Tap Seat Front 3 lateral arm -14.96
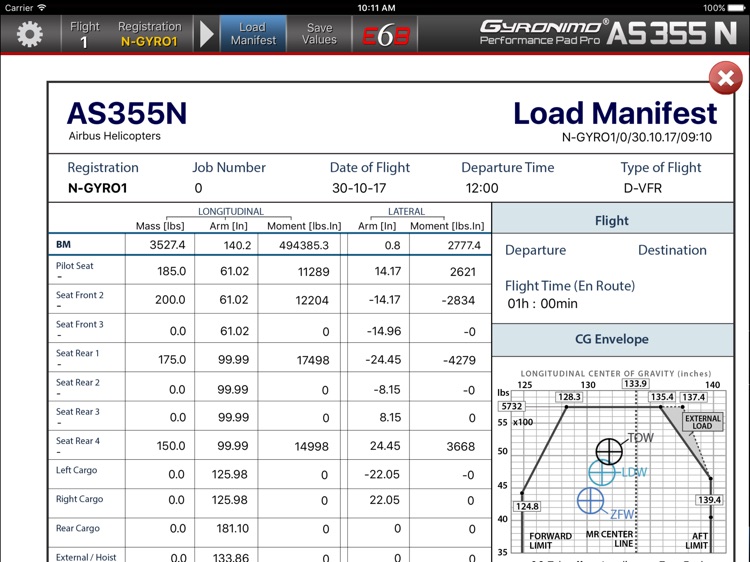 pos(384,331)
